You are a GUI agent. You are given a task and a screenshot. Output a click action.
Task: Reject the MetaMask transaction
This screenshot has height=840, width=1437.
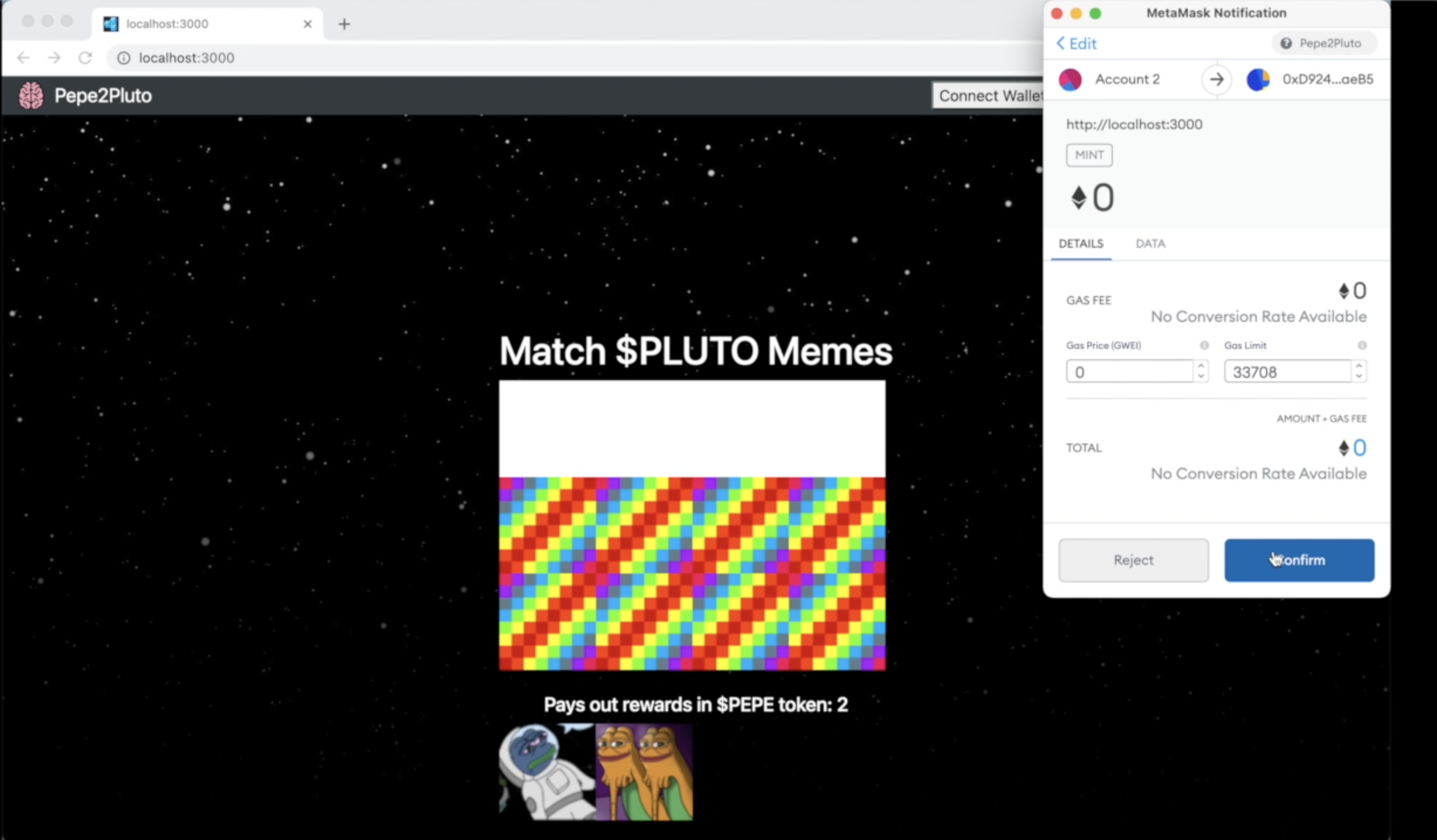tap(1133, 560)
